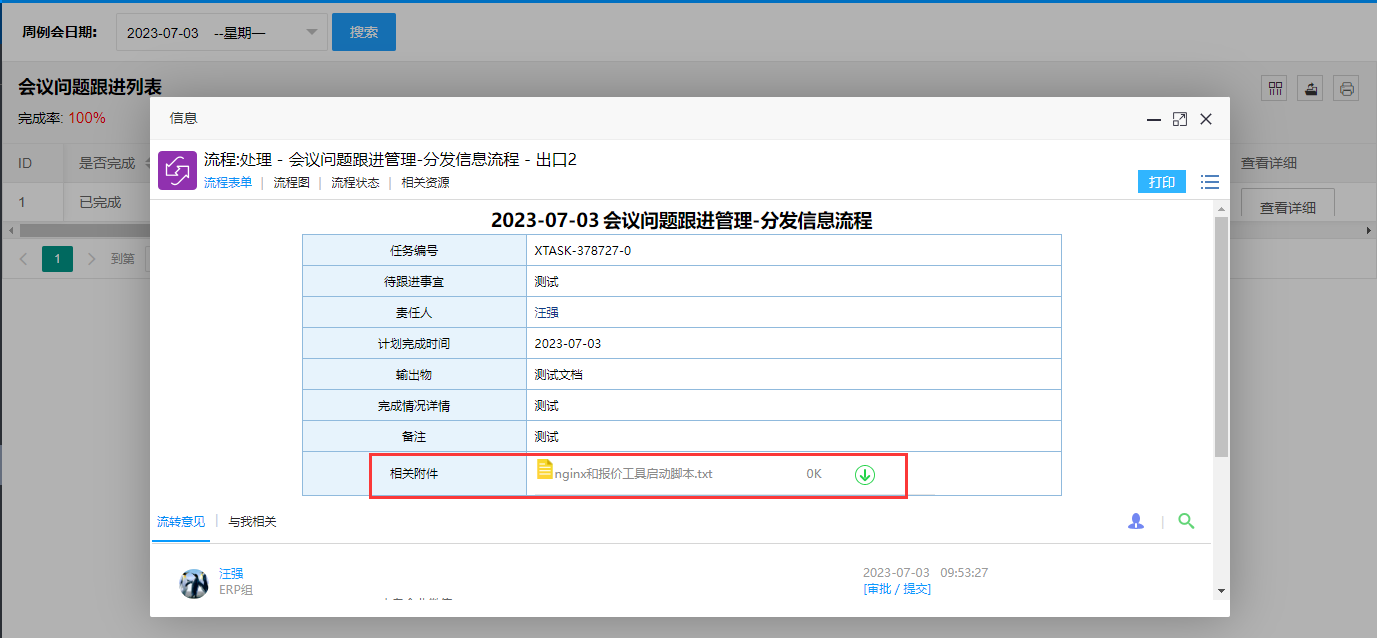Click the green search icon in comments
Viewport: 1377px width, 638px height.
click(1186, 521)
